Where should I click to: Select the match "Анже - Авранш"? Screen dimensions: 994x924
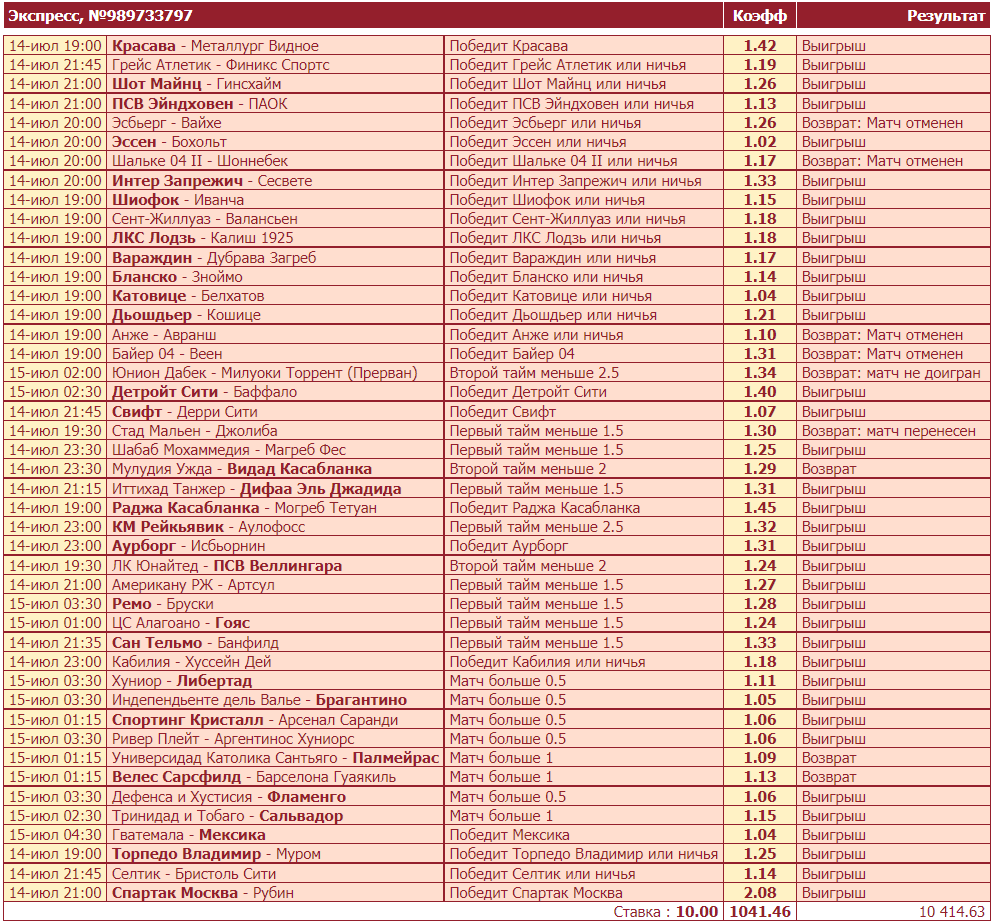pyautogui.click(x=164, y=335)
